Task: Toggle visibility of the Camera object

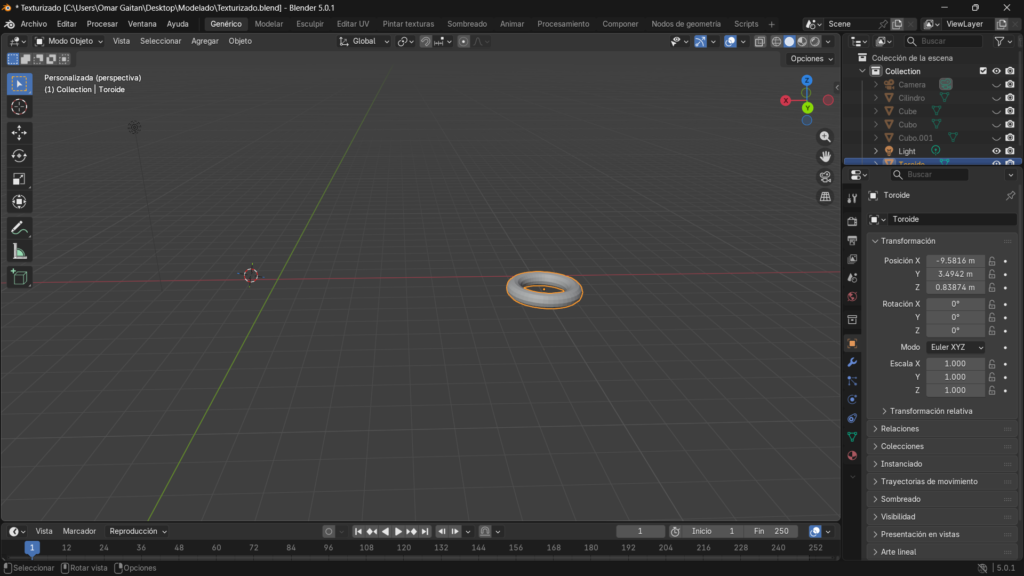Action: (996, 85)
